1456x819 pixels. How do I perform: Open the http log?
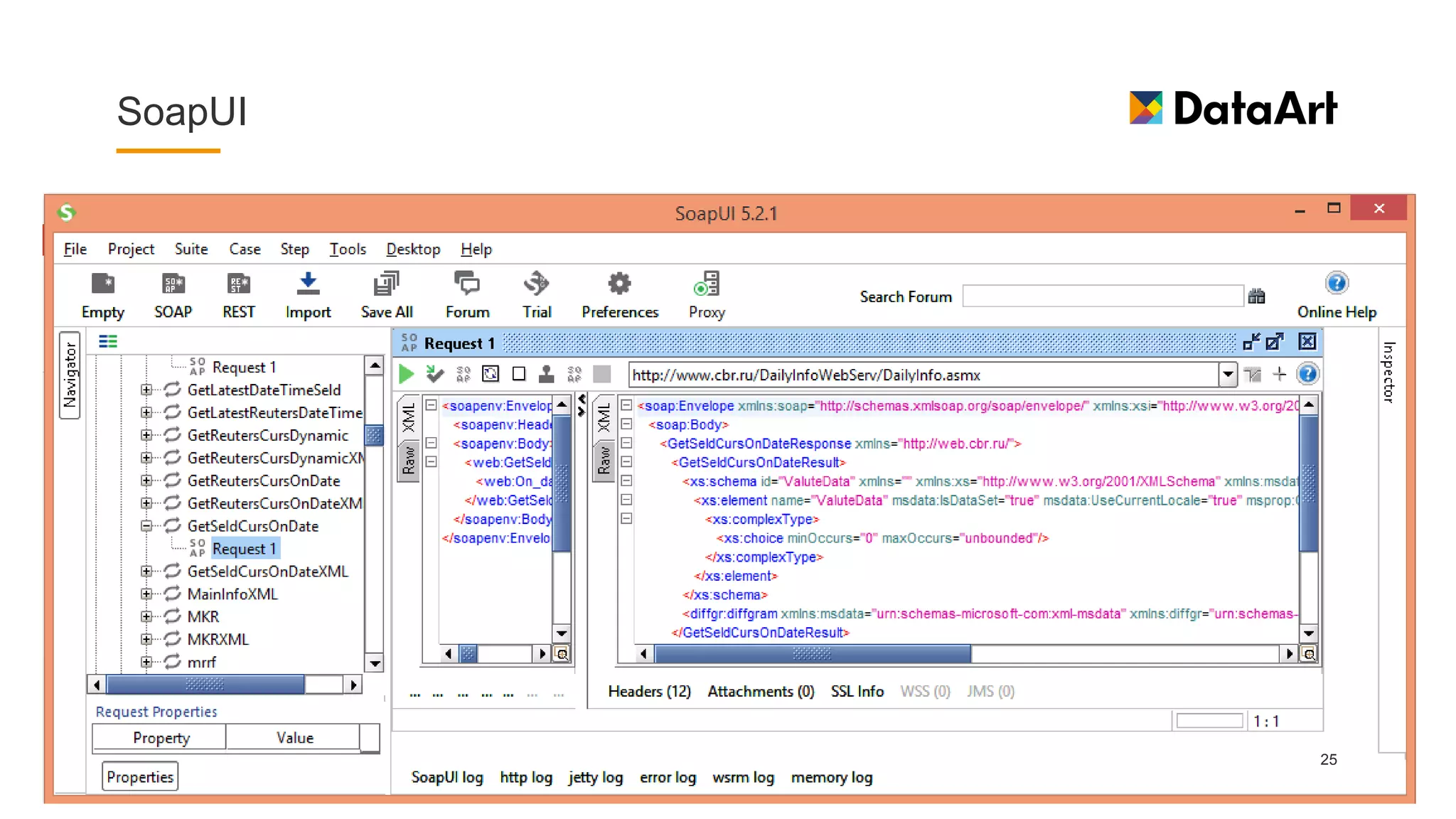click(x=526, y=777)
